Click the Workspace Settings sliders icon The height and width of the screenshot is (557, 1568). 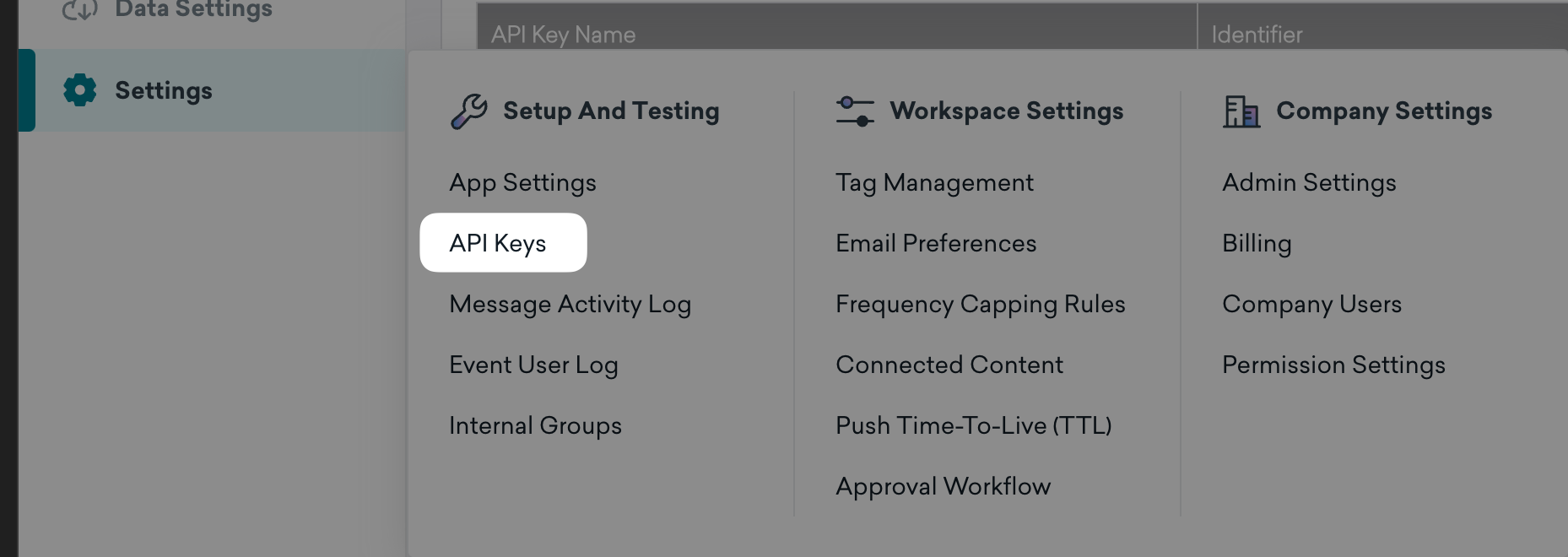point(855,111)
